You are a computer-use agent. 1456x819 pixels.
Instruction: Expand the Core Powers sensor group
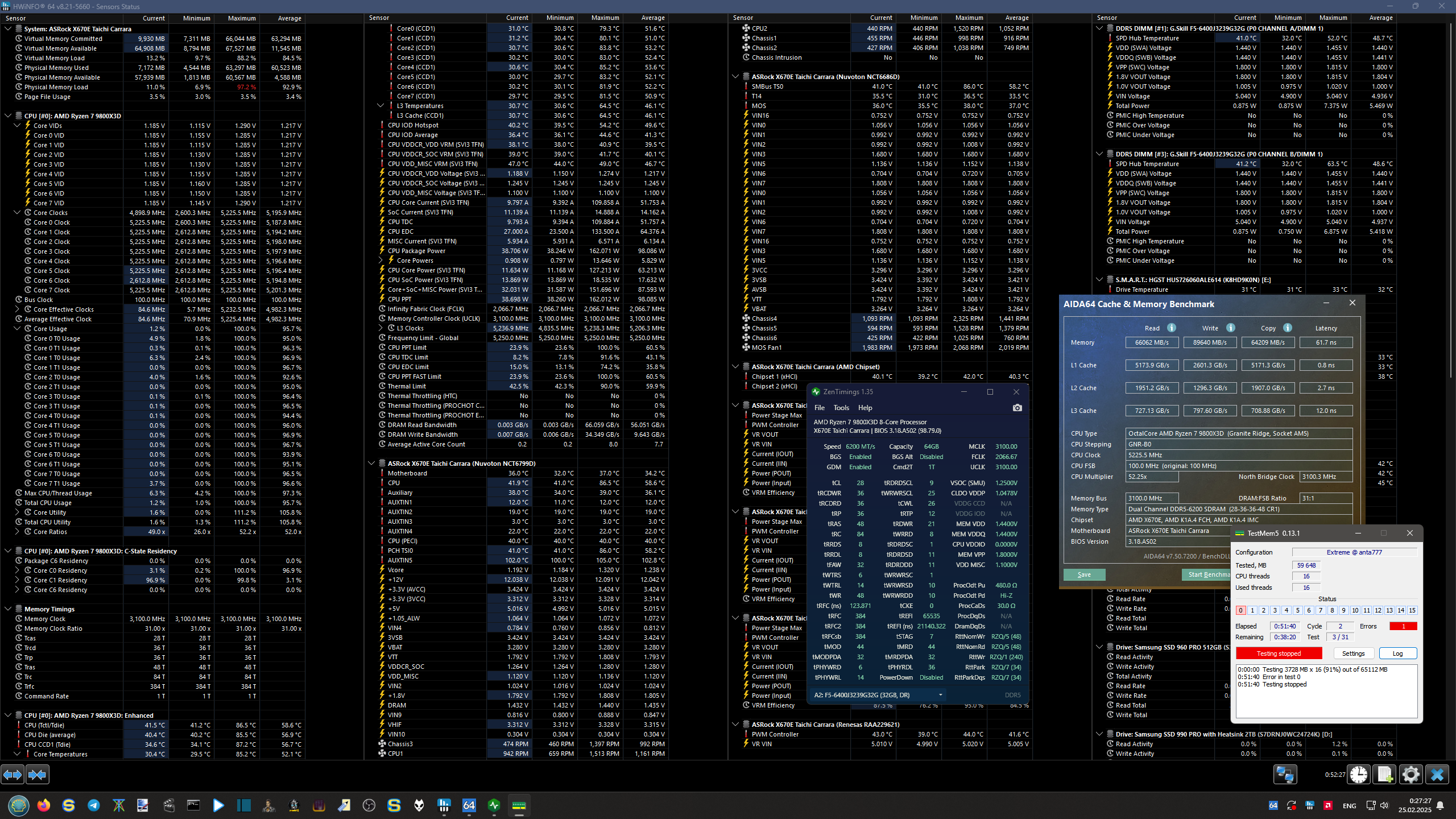(x=381, y=260)
